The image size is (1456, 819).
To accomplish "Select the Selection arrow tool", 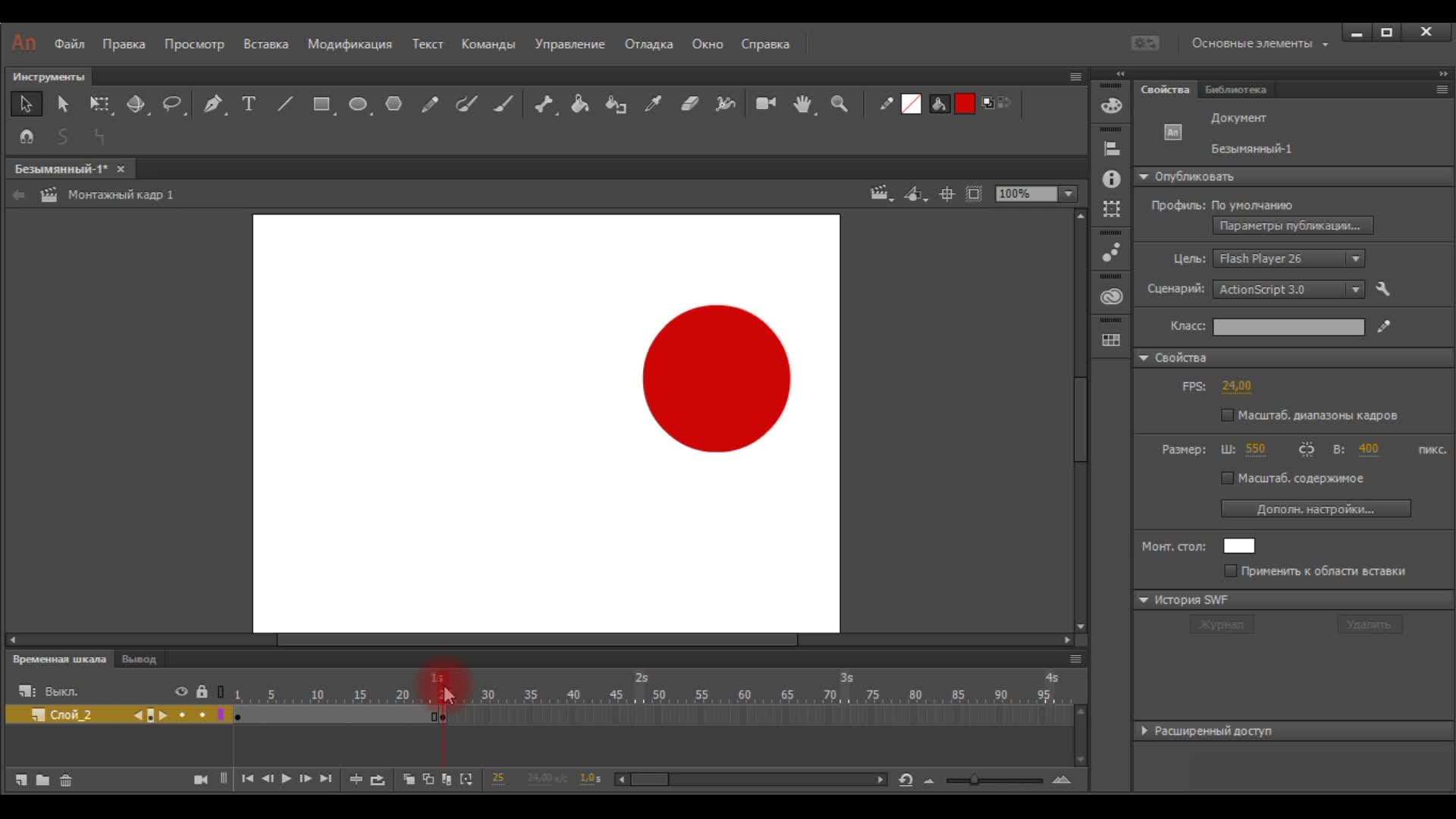I will coord(26,104).
